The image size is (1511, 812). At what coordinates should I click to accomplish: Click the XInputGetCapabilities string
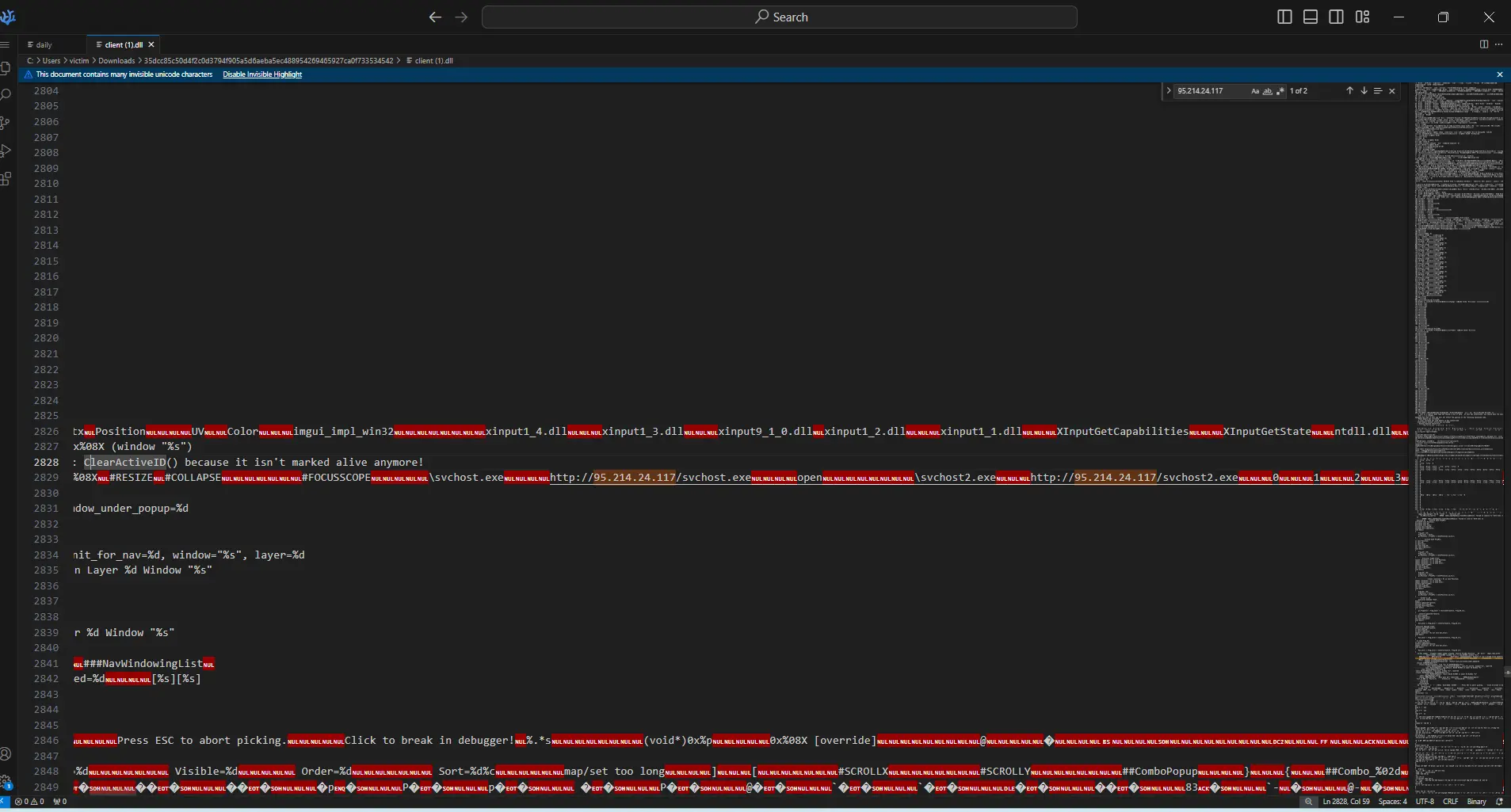point(1122,432)
